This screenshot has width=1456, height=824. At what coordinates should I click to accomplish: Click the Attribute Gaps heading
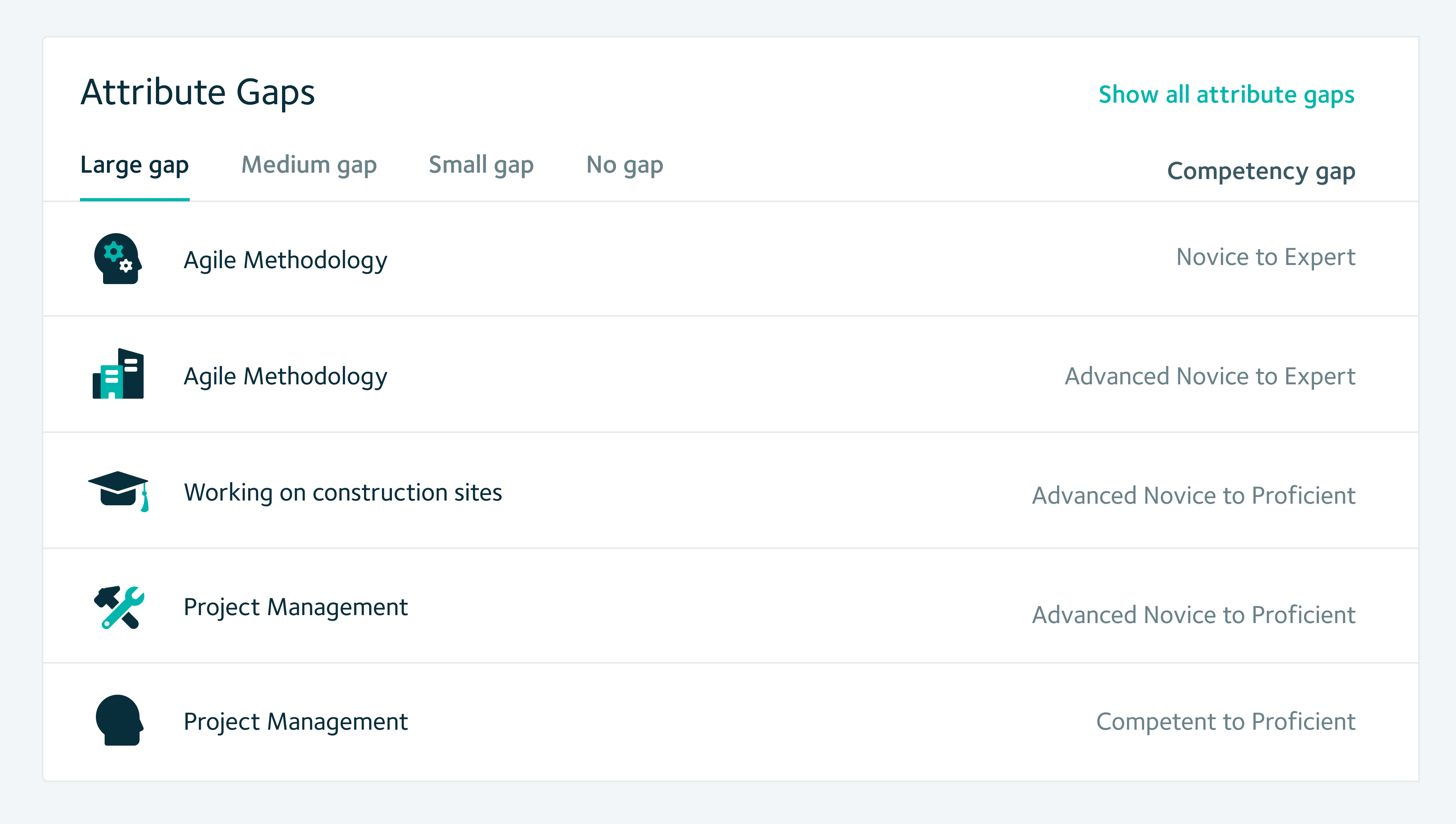coord(197,92)
